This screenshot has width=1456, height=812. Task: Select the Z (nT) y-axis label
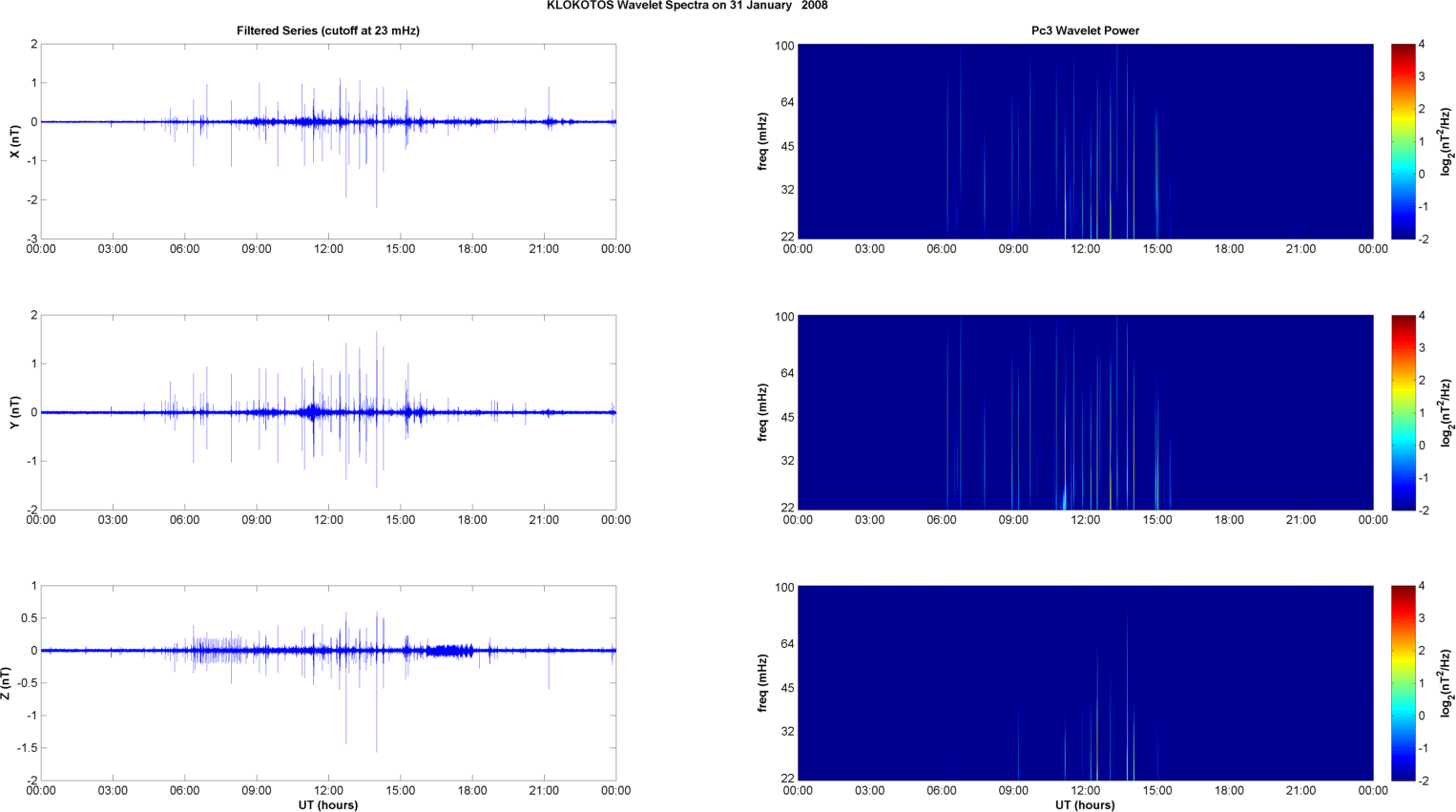click(7, 683)
